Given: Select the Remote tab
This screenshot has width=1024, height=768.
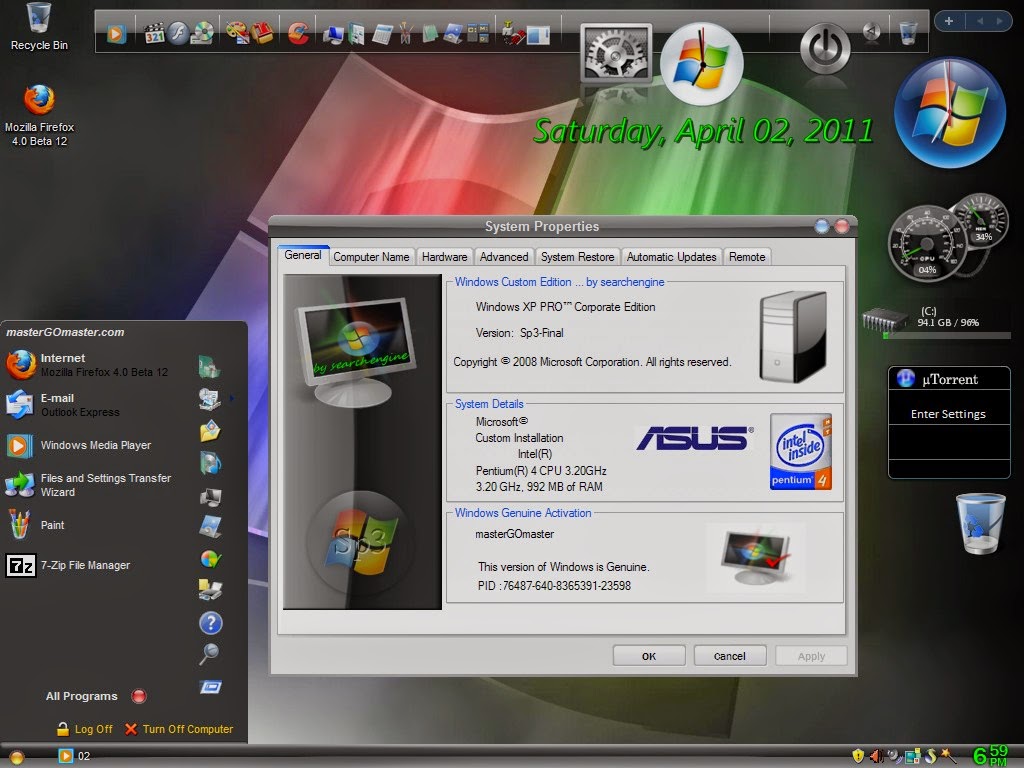Looking at the screenshot, I should point(746,257).
